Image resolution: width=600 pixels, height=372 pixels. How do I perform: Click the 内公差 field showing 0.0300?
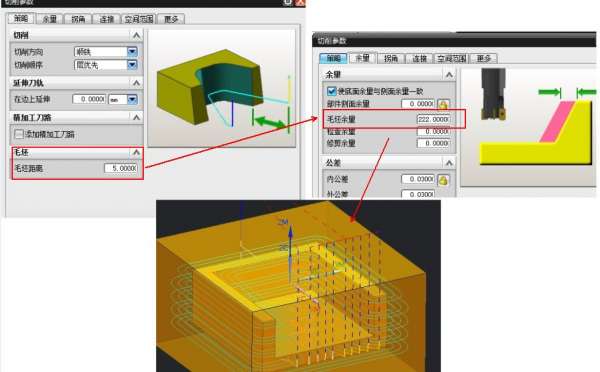pos(417,179)
